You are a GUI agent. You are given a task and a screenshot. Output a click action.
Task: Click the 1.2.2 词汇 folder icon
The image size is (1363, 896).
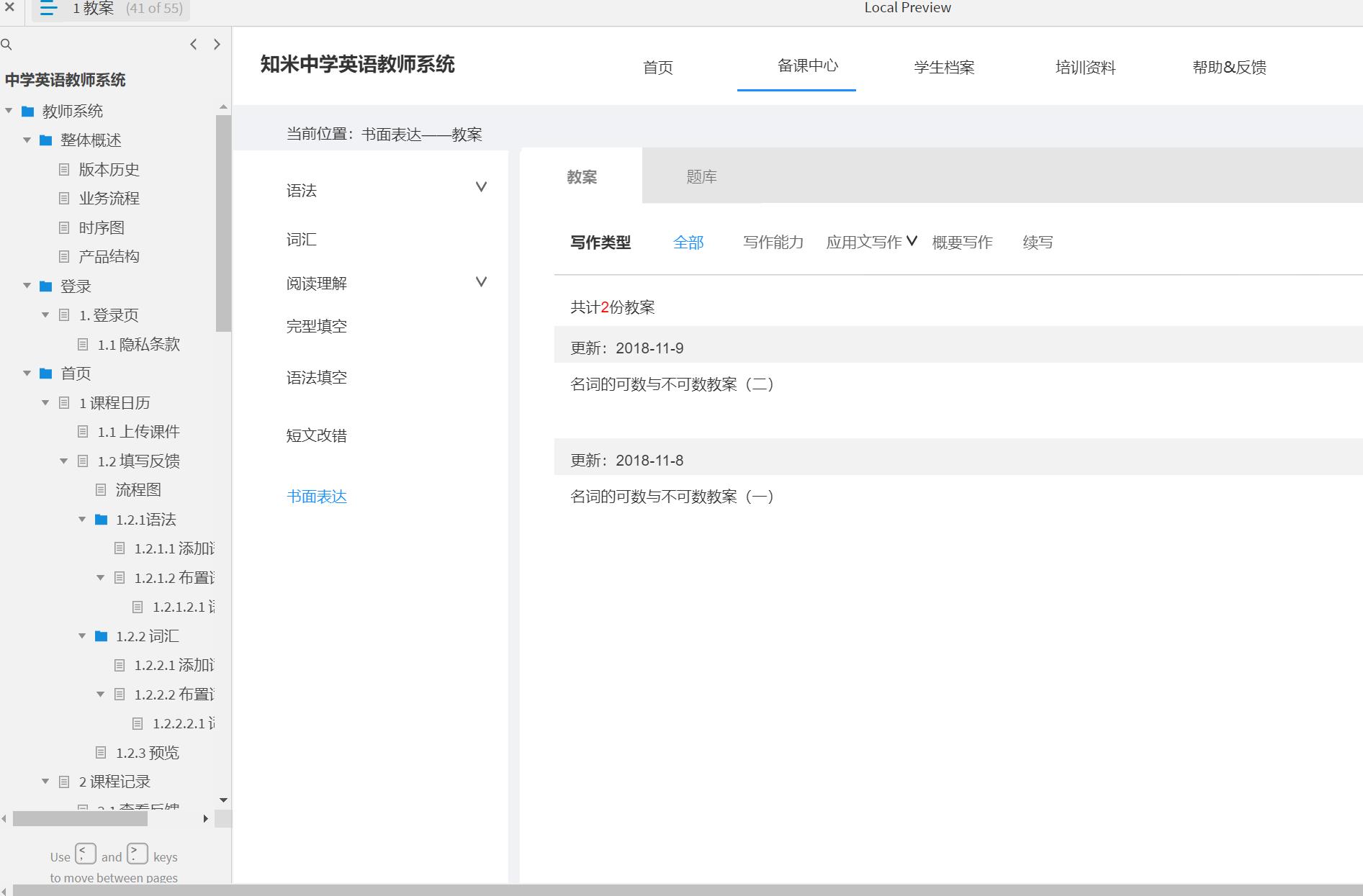[x=102, y=636]
